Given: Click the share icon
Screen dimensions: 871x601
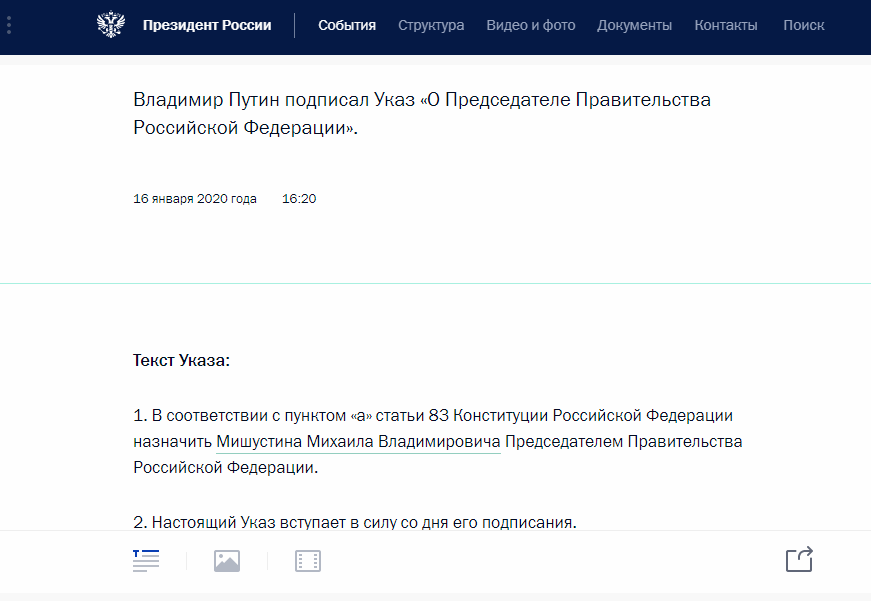Looking at the screenshot, I should (799, 559).
